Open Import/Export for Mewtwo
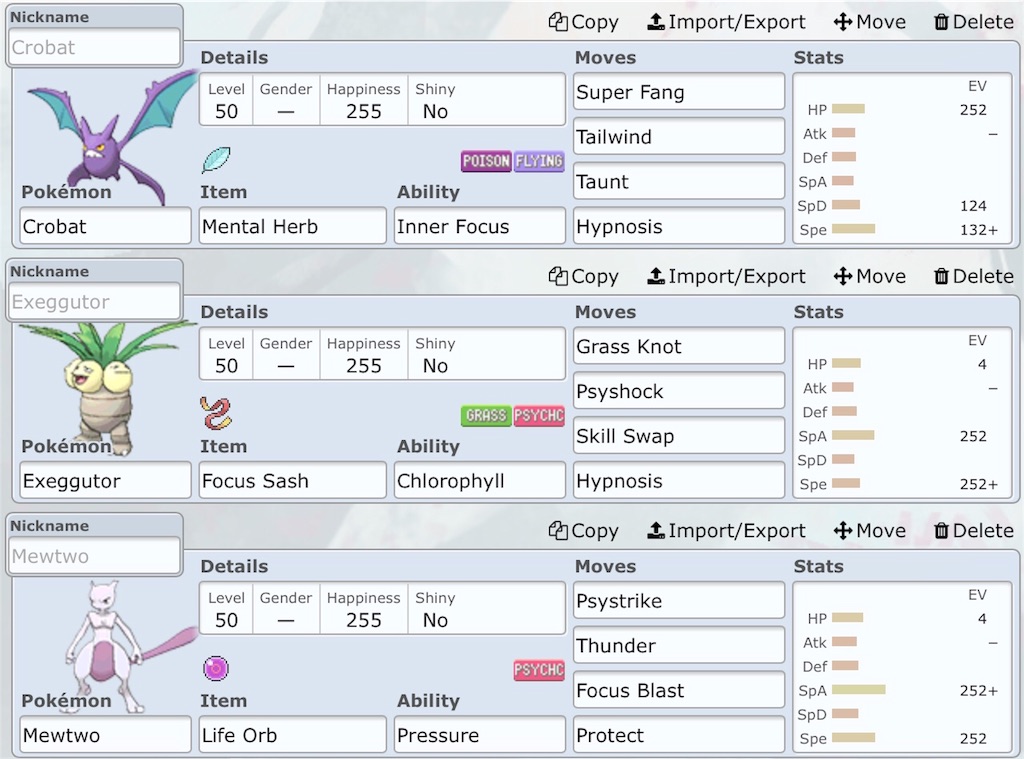1024x759 pixels. pyautogui.click(x=726, y=531)
